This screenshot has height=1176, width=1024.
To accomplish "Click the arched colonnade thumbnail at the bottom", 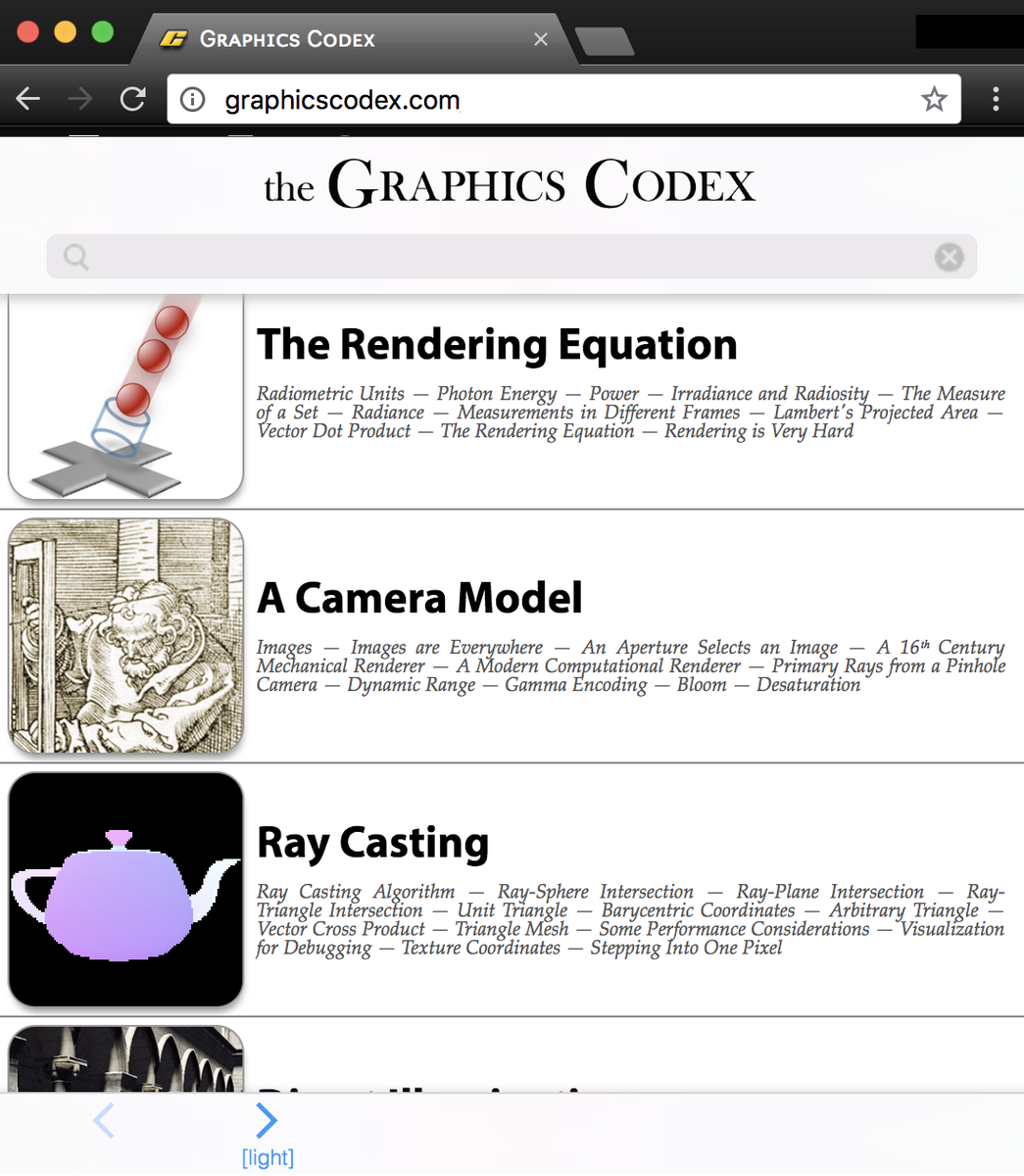I will click(x=125, y=1058).
